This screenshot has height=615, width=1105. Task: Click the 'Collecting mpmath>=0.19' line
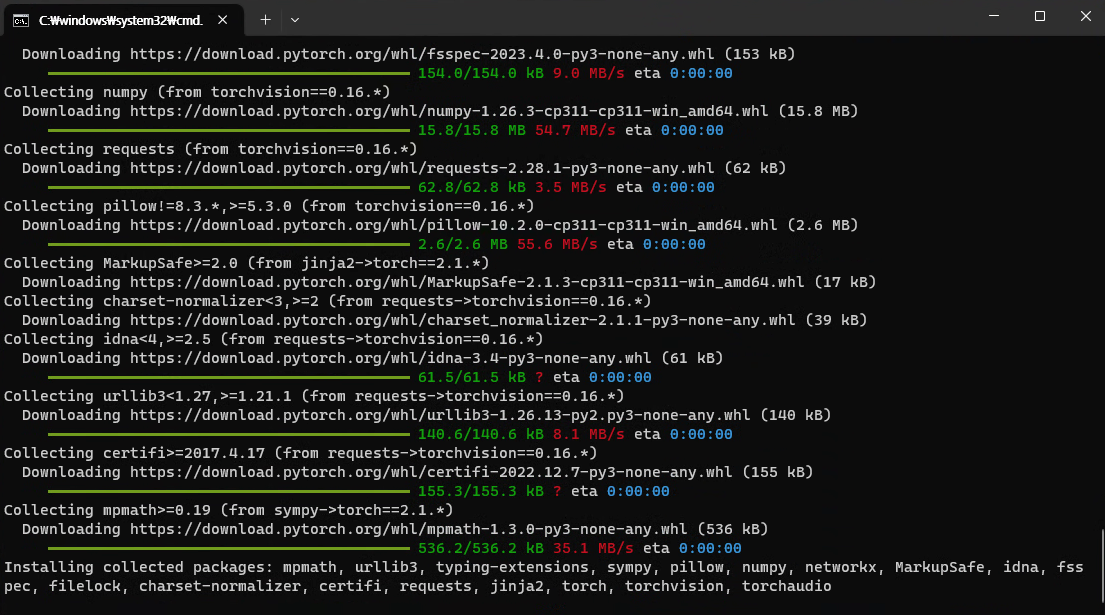click(228, 511)
